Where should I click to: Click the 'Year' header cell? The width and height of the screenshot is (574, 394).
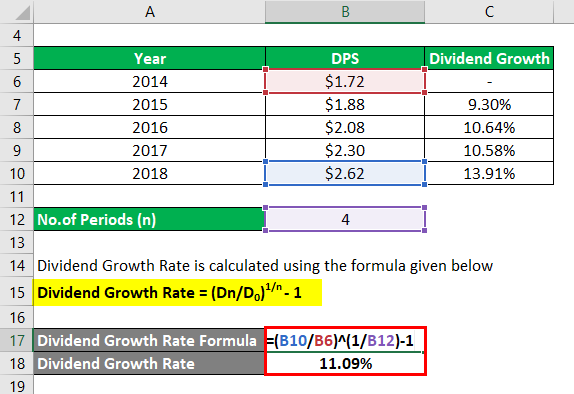pyautogui.click(x=149, y=59)
